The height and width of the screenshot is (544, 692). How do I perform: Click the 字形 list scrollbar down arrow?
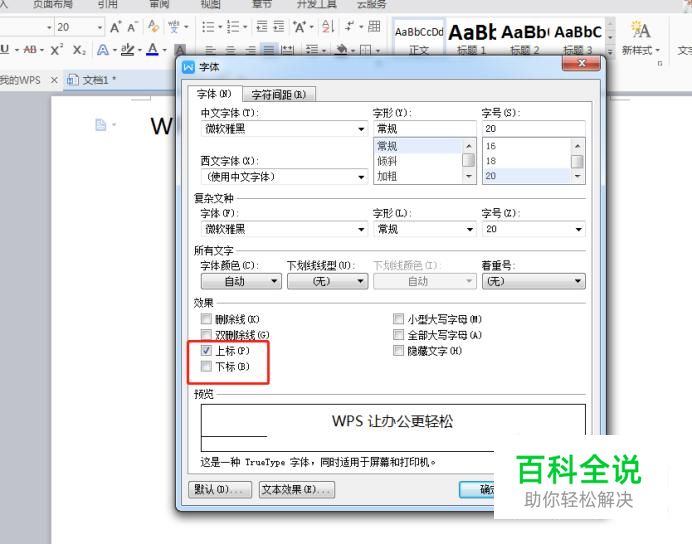tap(469, 176)
